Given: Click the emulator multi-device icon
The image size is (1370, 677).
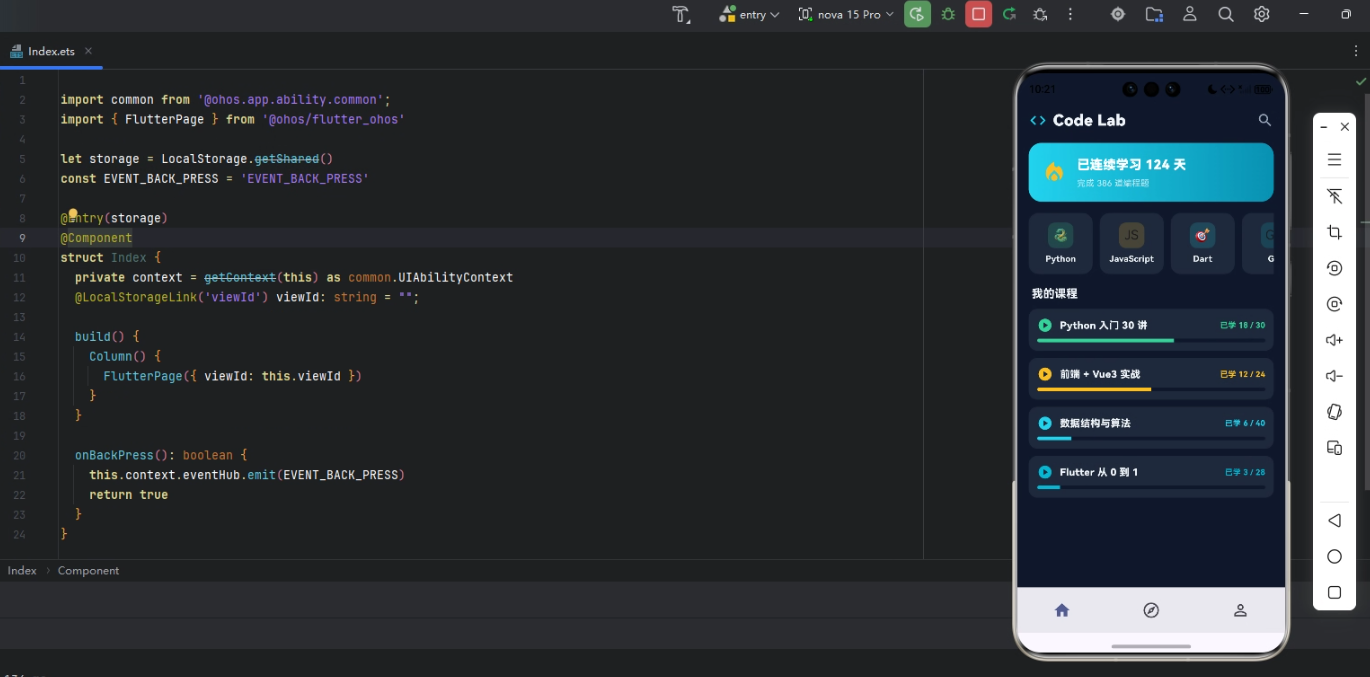Looking at the screenshot, I should click(x=1334, y=448).
